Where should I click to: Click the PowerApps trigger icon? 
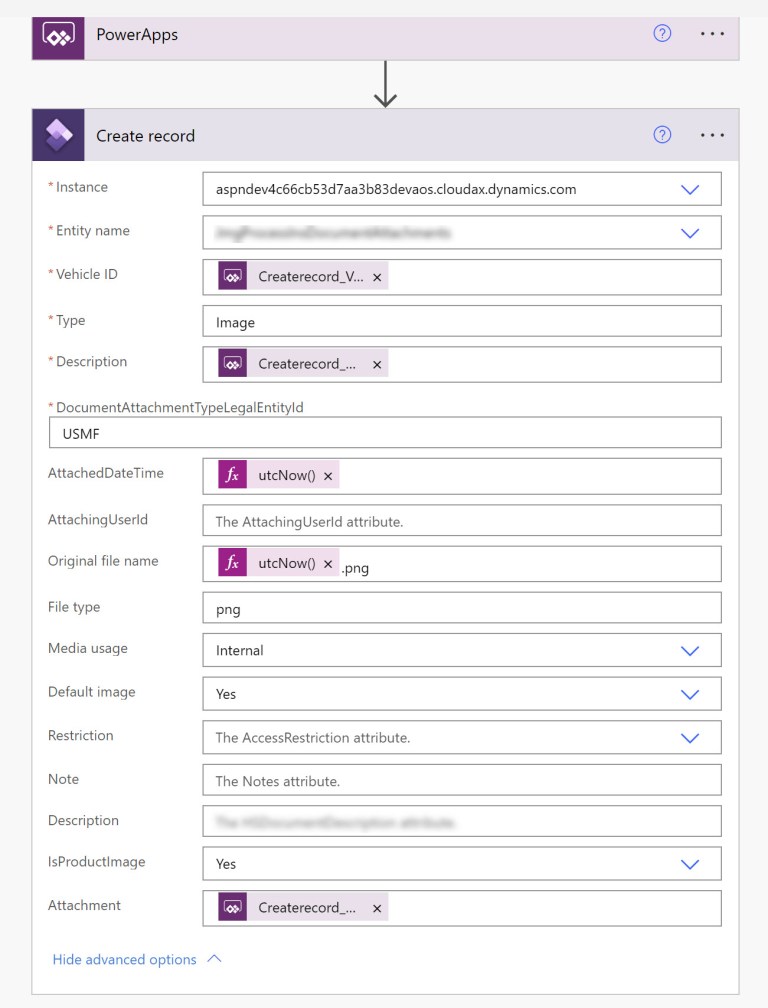(x=57, y=34)
